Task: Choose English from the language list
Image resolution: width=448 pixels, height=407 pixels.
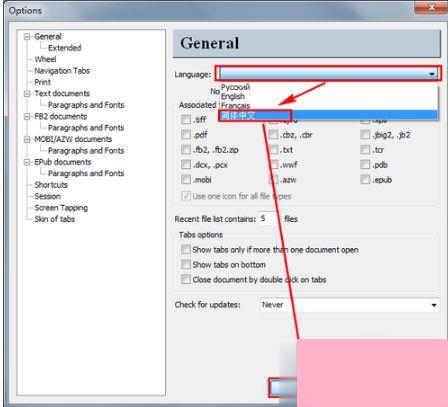Action: tap(233, 96)
